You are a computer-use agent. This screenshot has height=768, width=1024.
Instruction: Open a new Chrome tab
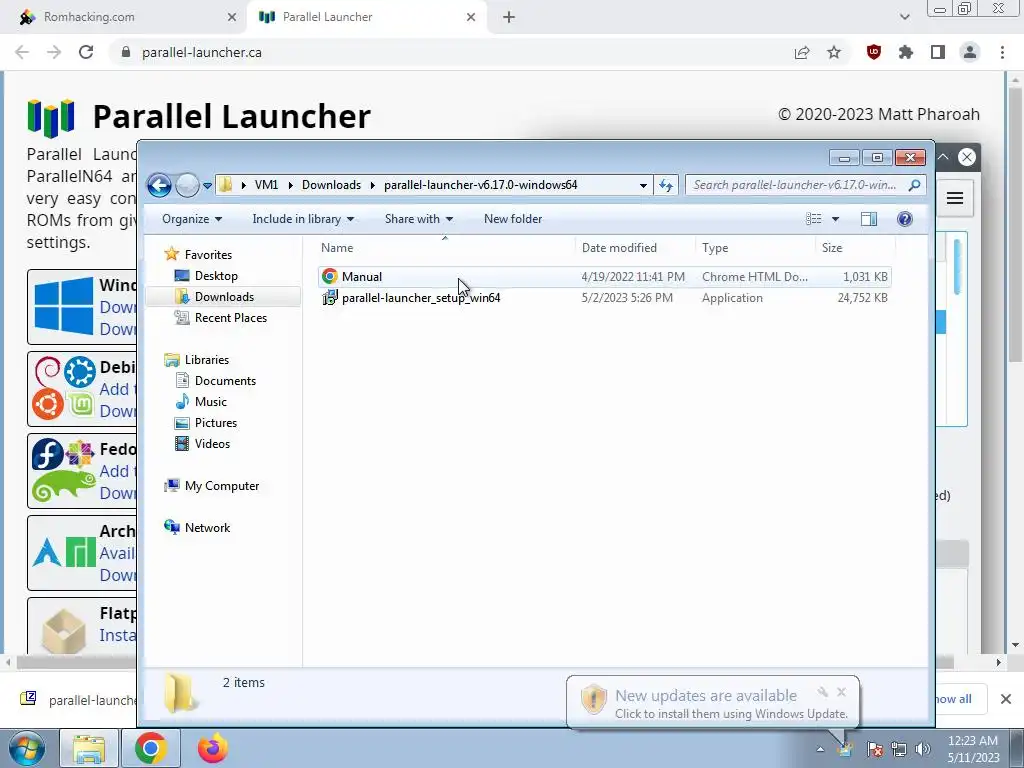tap(509, 17)
